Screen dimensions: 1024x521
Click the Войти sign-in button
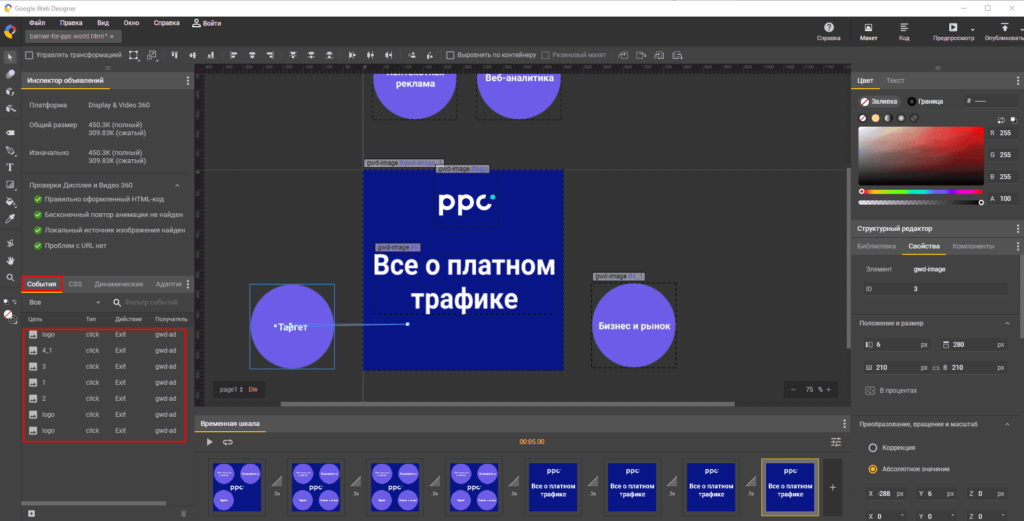click(206, 21)
